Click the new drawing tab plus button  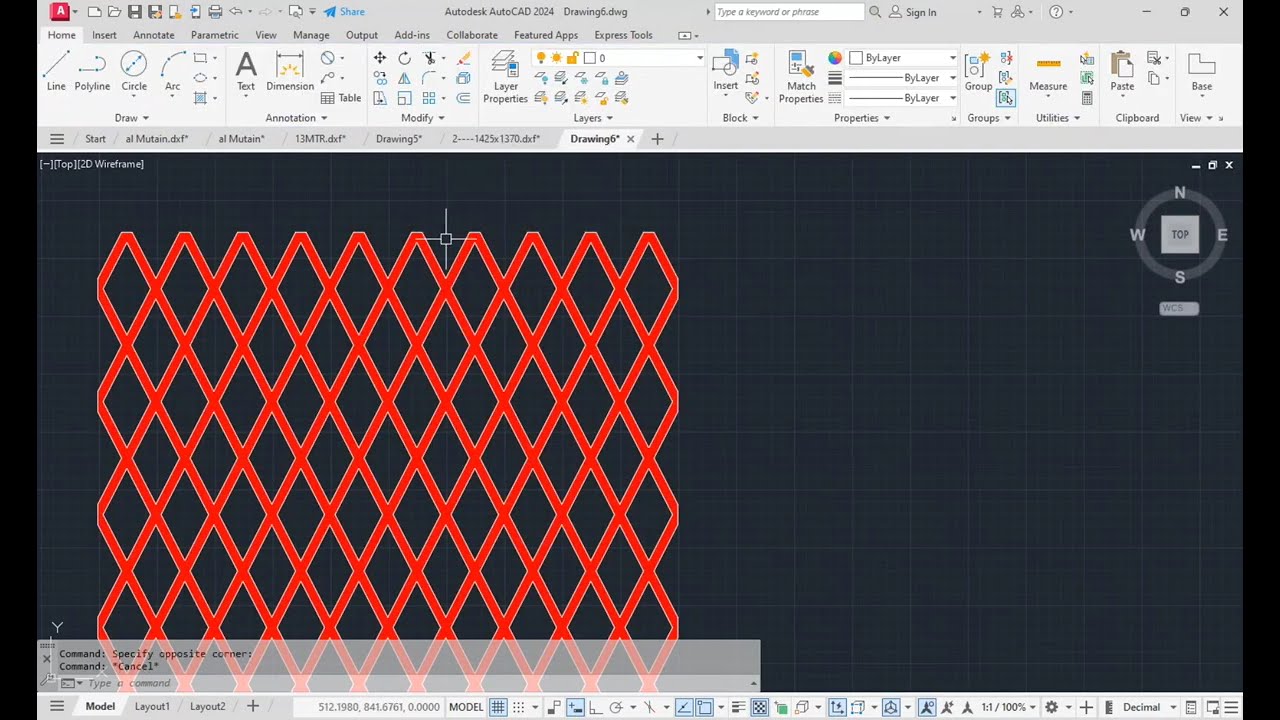pos(657,139)
